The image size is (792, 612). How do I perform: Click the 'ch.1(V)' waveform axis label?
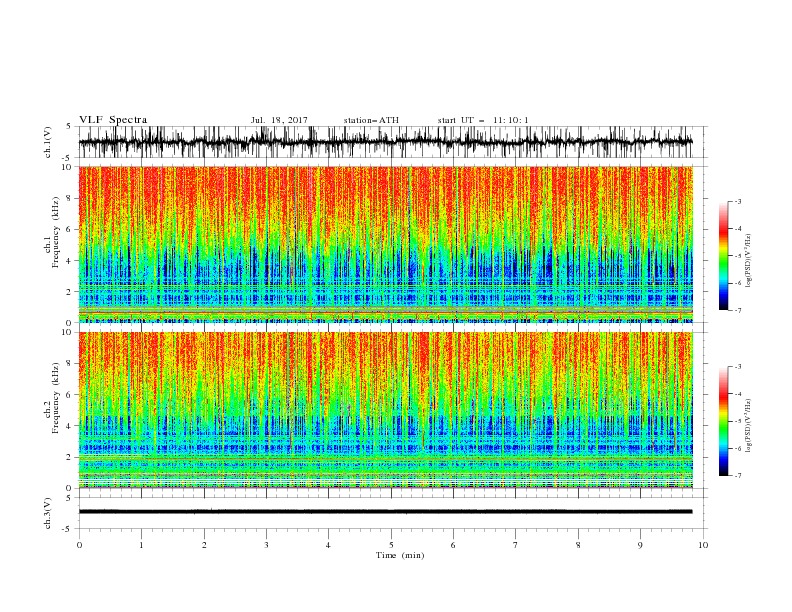click(48, 142)
